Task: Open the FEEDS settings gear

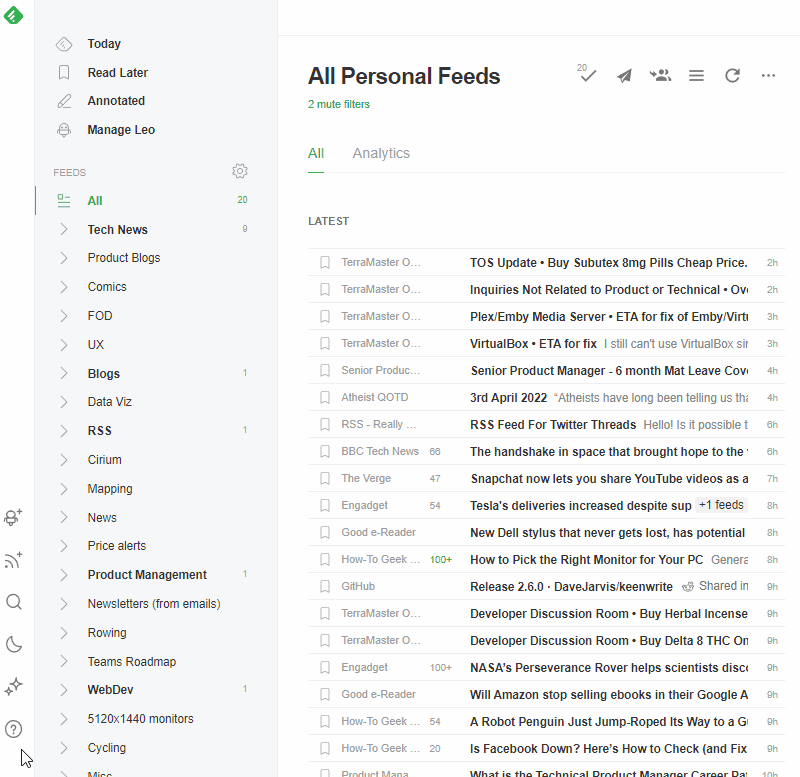Action: (x=240, y=171)
